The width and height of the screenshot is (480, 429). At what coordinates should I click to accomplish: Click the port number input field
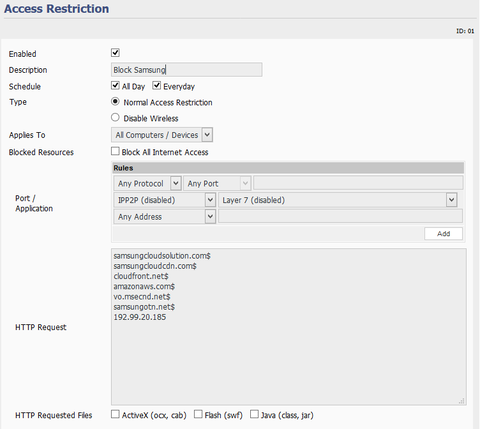[x=358, y=183]
